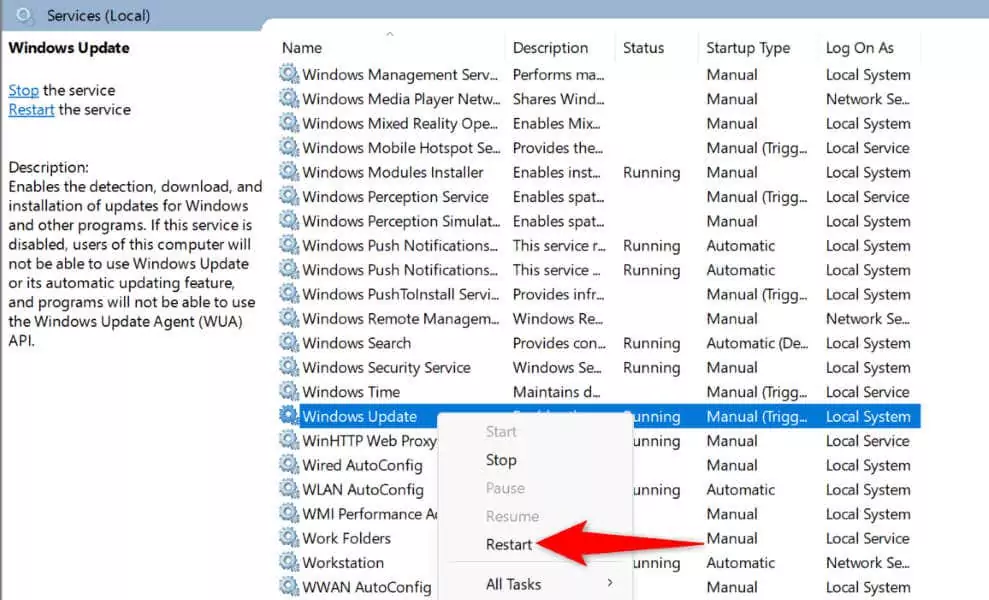Click gear icon for Windows Modules Installer
The image size is (989, 600).
tap(289, 172)
